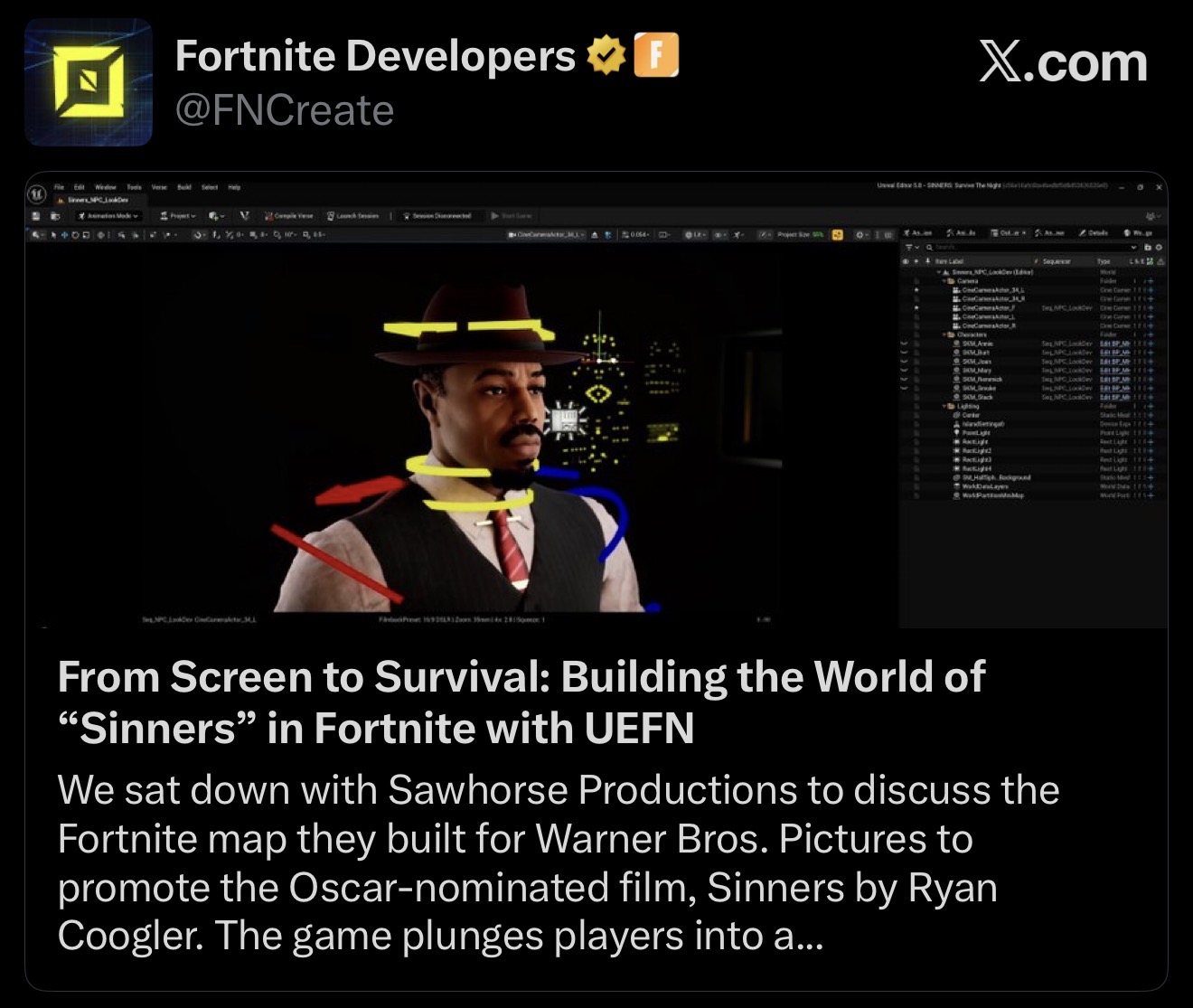Open the Verse menu in Unreal Editor
Image resolution: width=1193 pixels, height=1008 pixels.
159,187
